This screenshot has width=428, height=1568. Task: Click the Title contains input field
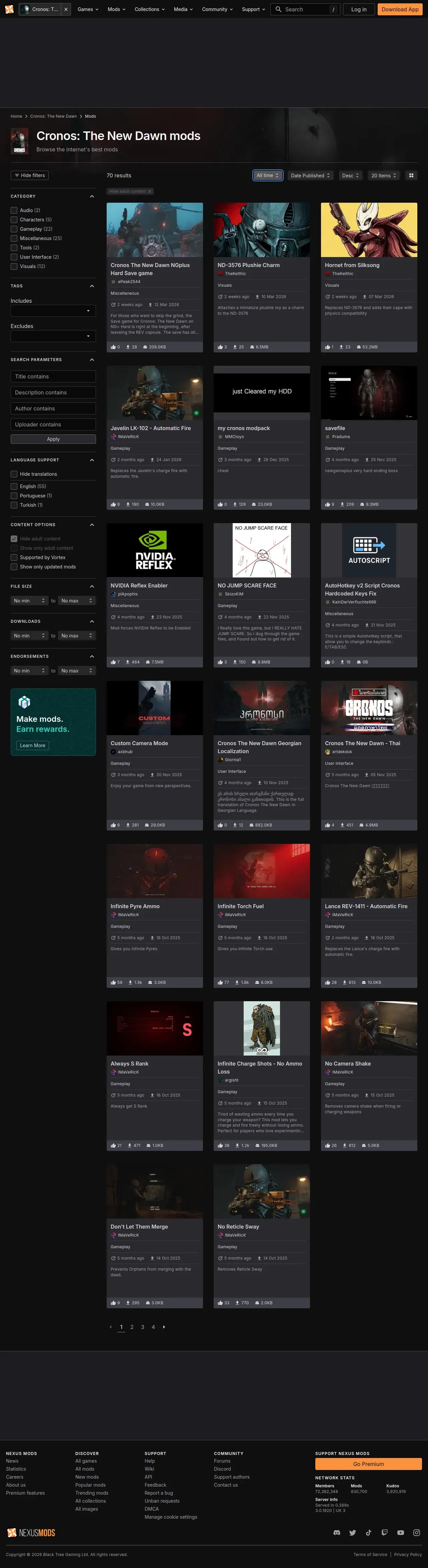coord(53,377)
